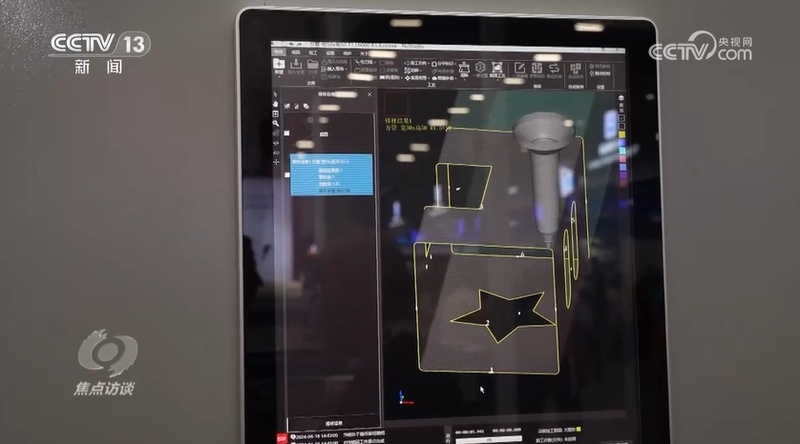This screenshot has width=800, height=444.
Task: Open the first tab in the ribbon menu bar
Action: [282, 51]
